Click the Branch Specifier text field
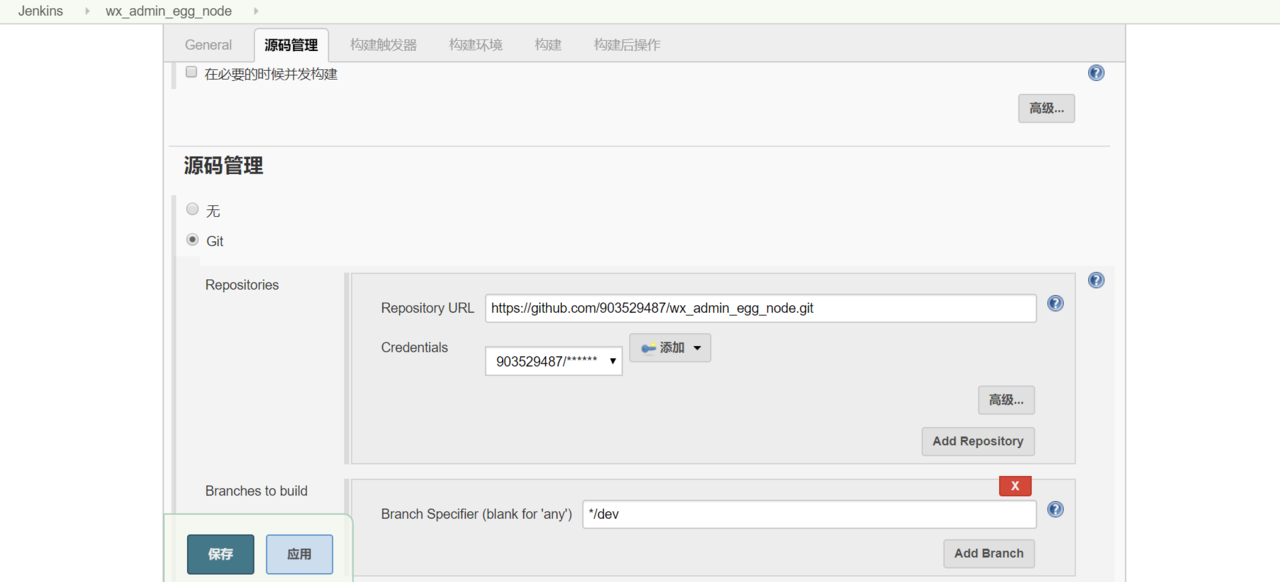 809,514
